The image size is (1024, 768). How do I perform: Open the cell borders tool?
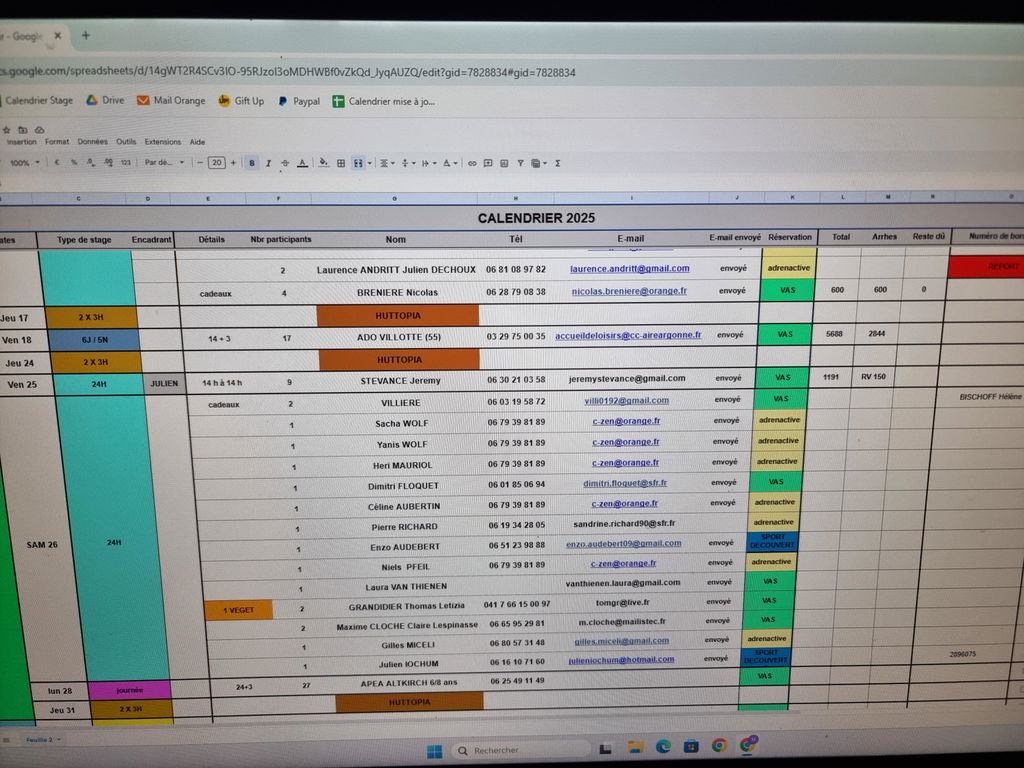[341, 163]
